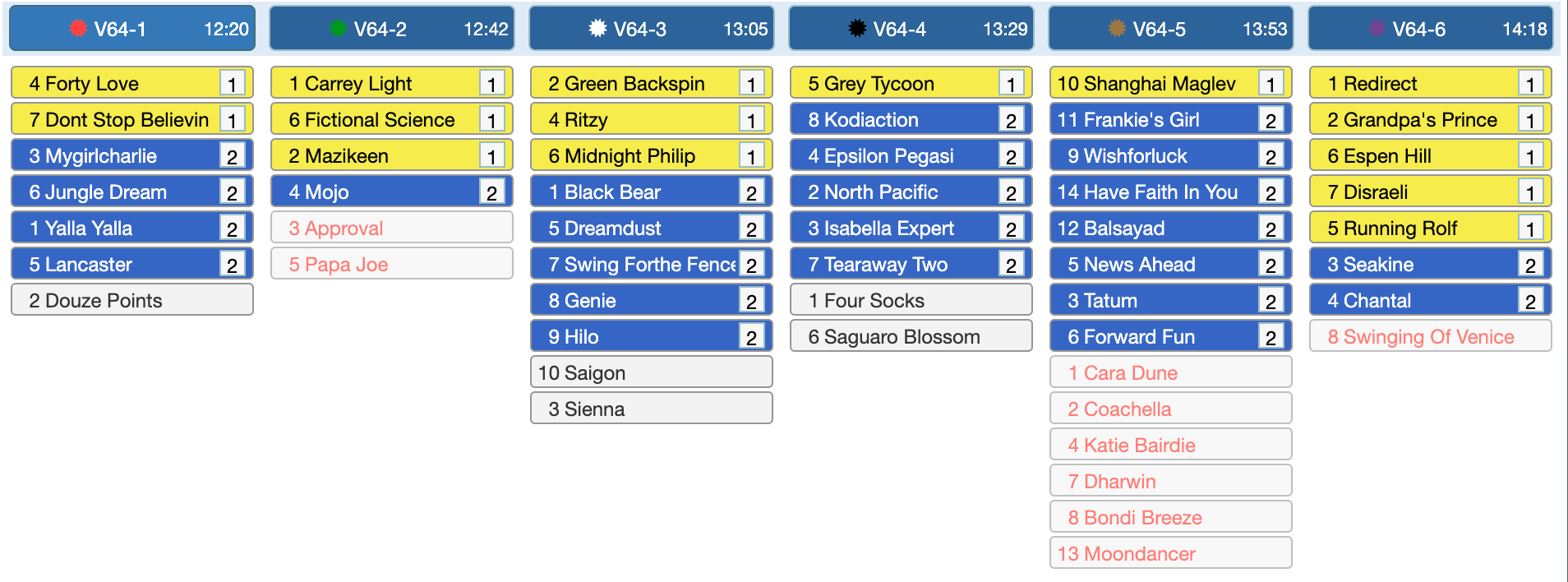Image resolution: width=1568 pixels, height=582 pixels.
Task: Click the white star icon for V64-3
Action: click(597, 28)
